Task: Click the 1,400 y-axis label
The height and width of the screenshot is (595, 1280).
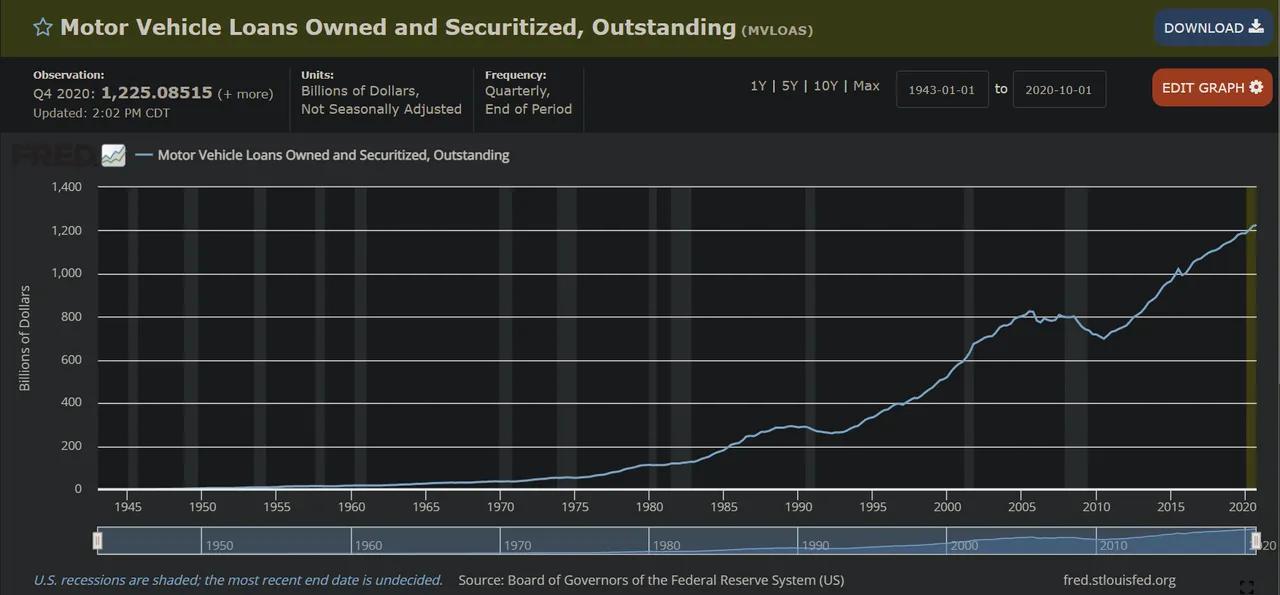Action: (x=68, y=187)
